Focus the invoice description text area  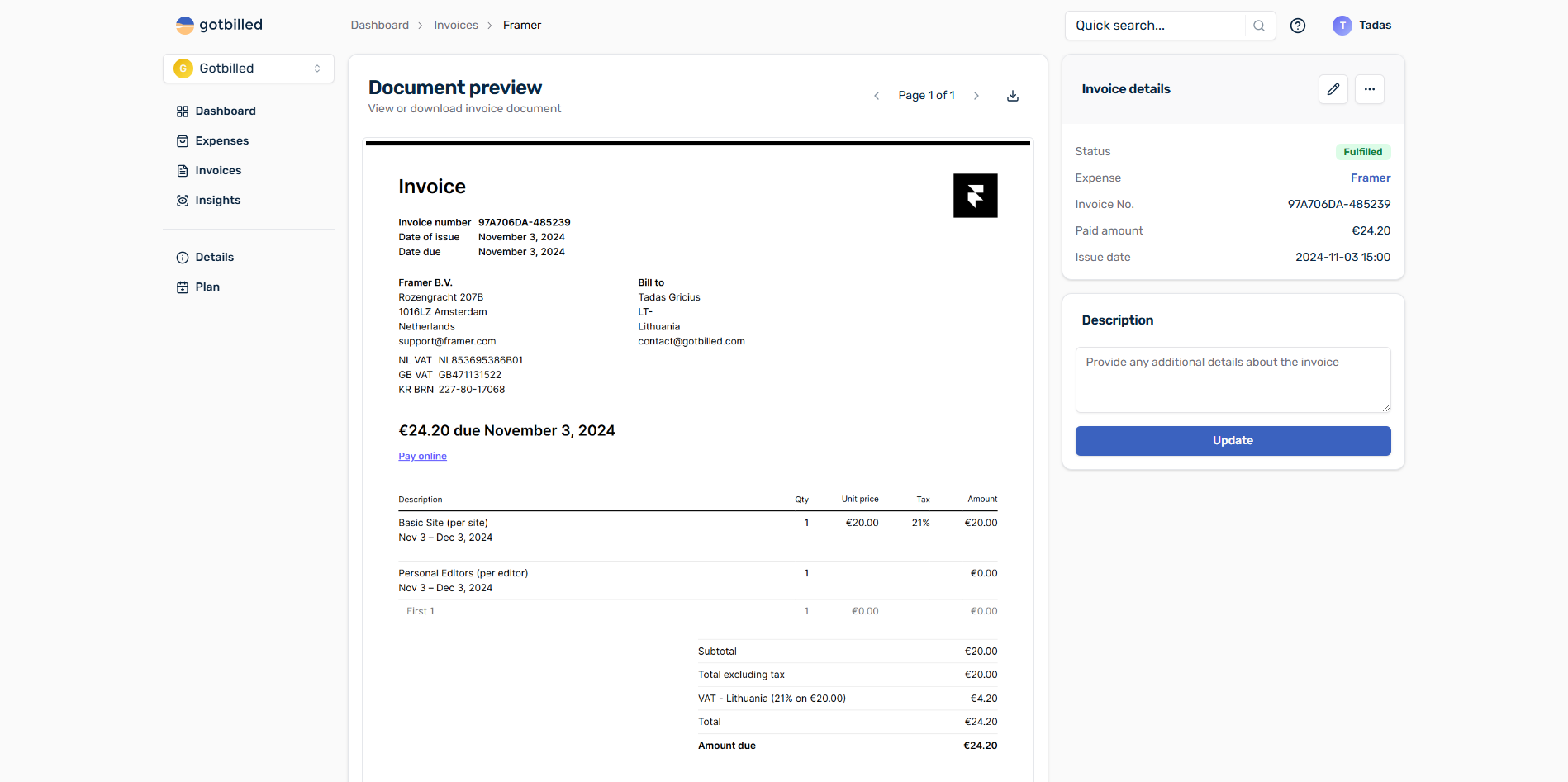[x=1233, y=380]
